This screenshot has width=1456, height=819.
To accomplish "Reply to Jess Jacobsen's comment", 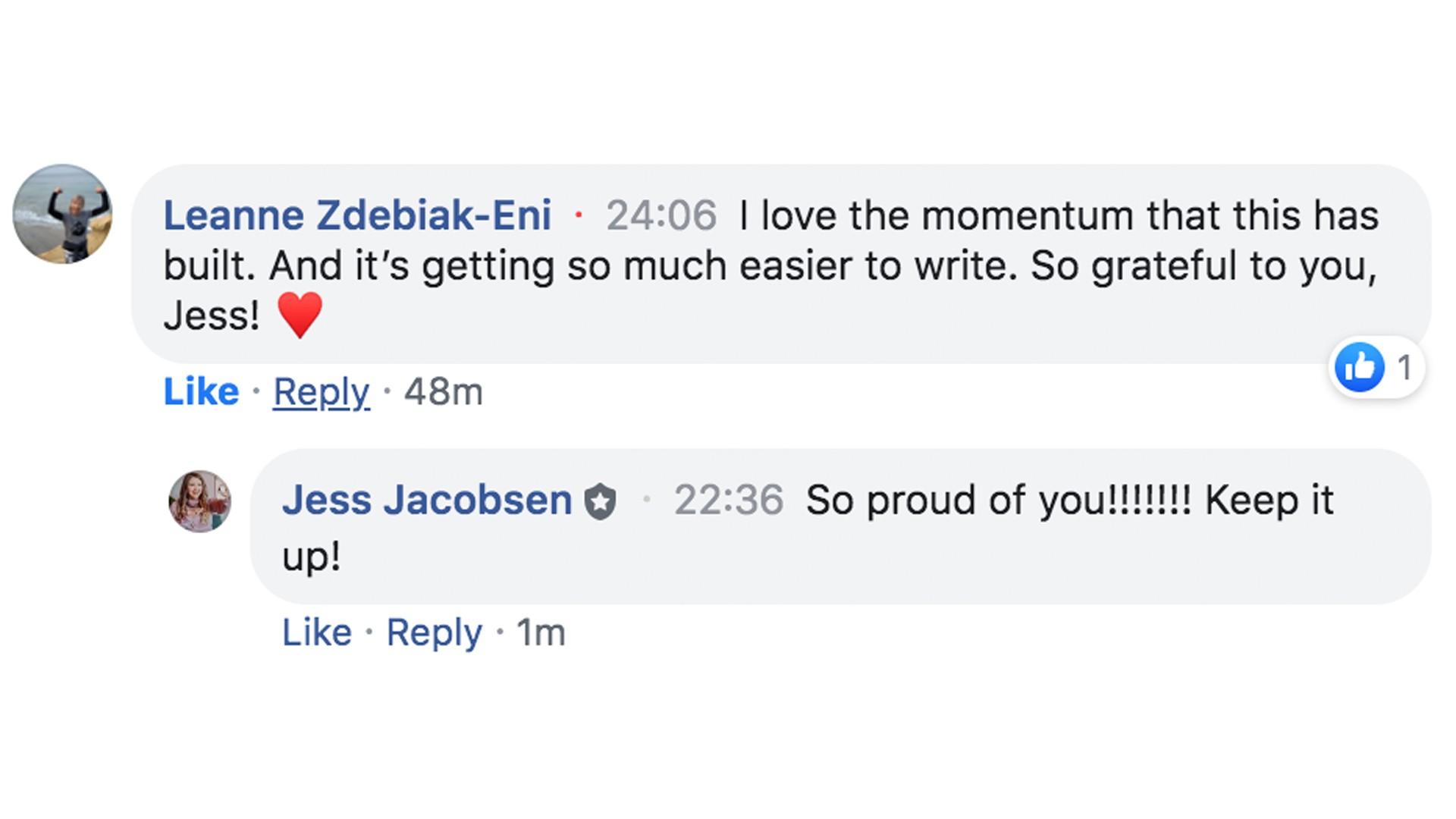I will pos(434,632).
